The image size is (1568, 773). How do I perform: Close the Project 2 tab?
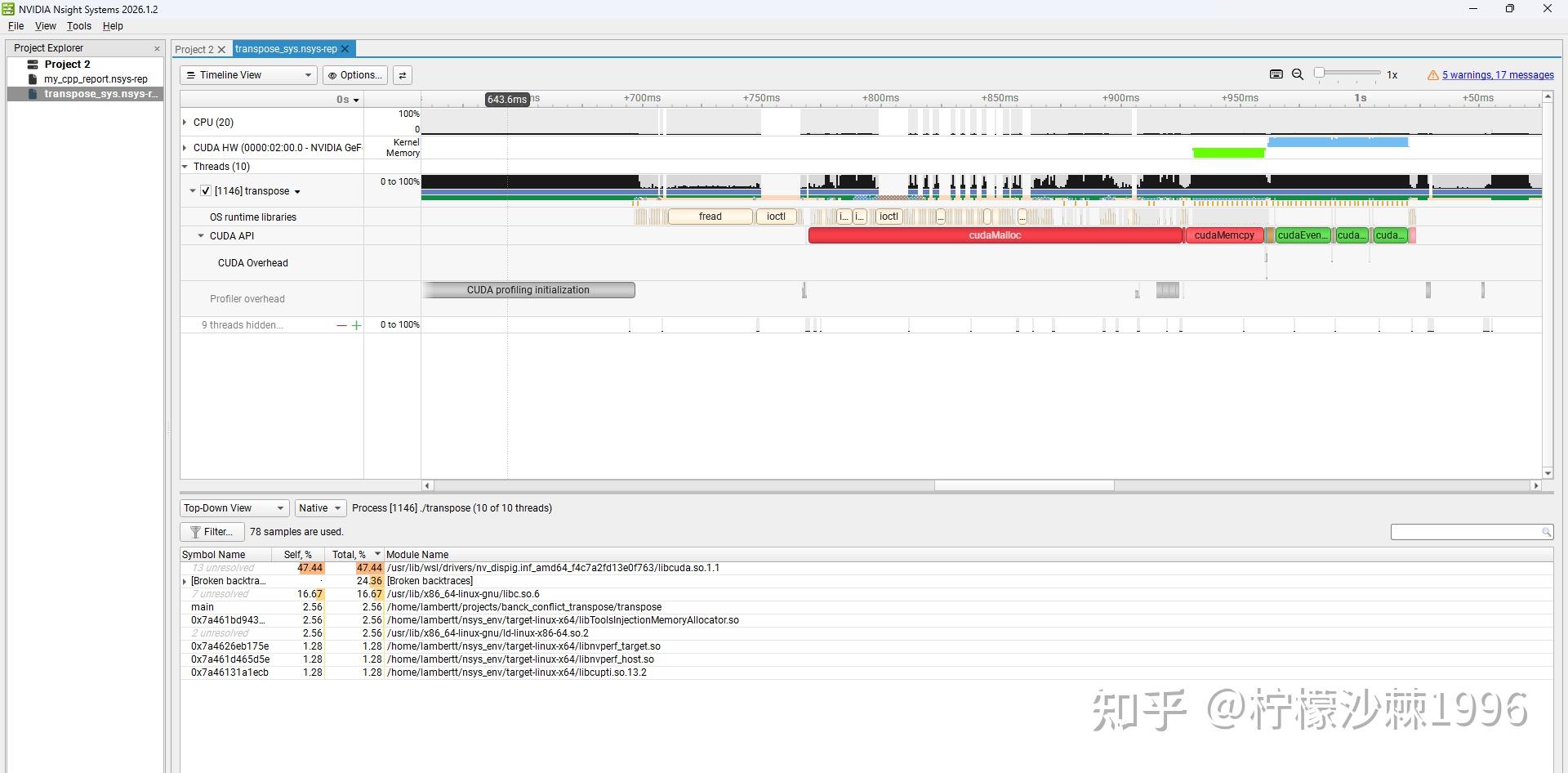point(221,50)
